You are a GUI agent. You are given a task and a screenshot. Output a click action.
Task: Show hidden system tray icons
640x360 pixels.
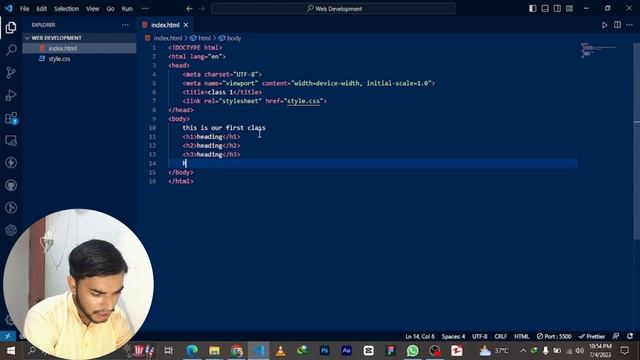(523, 351)
